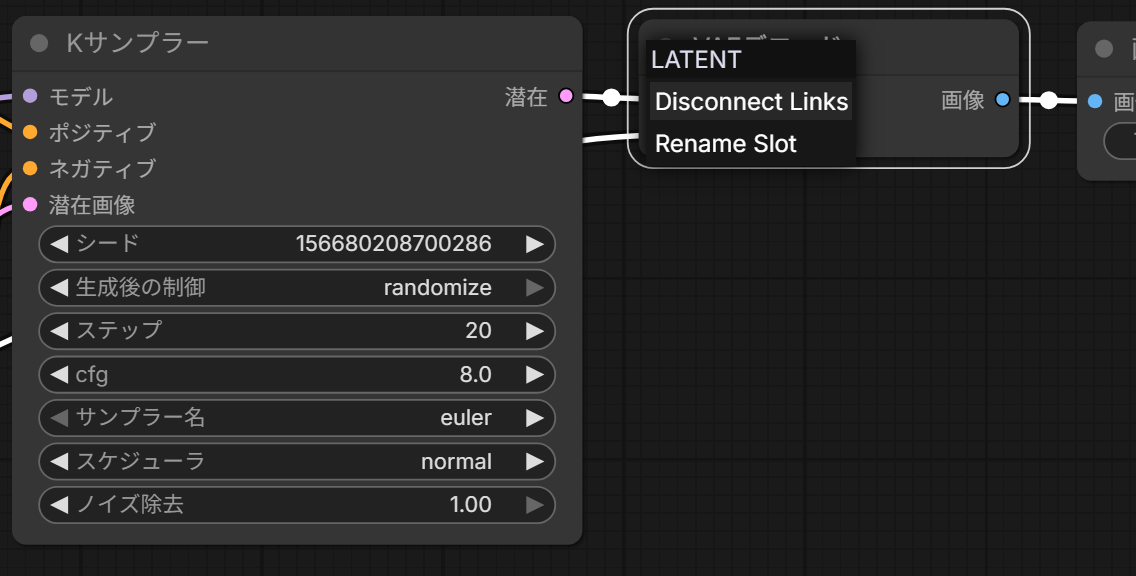The image size is (1136, 576).
Task: Click the ノイズ除去 value 1.00
Action: (470, 504)
